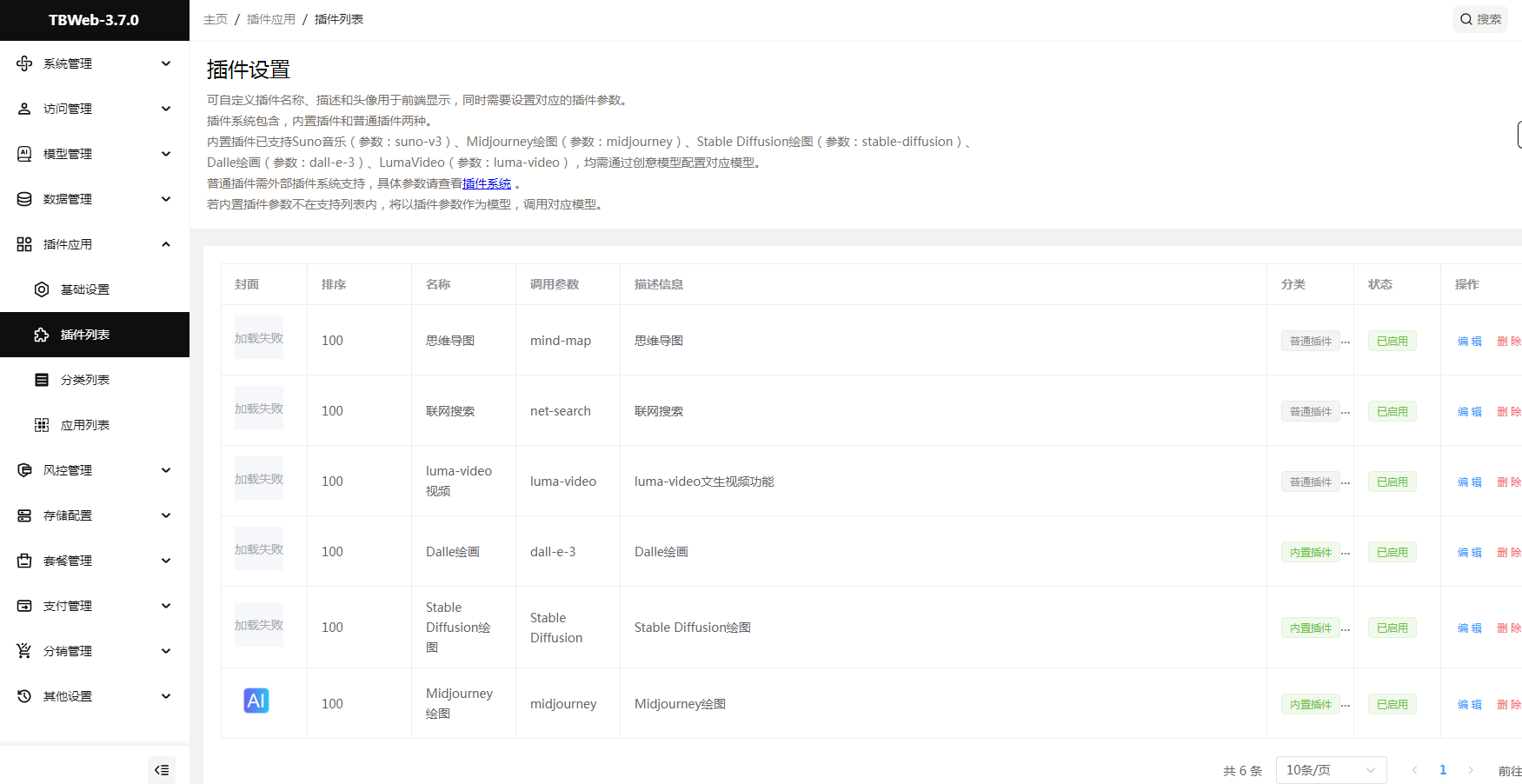Click the TBWeb-3.7.0 logo title

pos(94,20)
